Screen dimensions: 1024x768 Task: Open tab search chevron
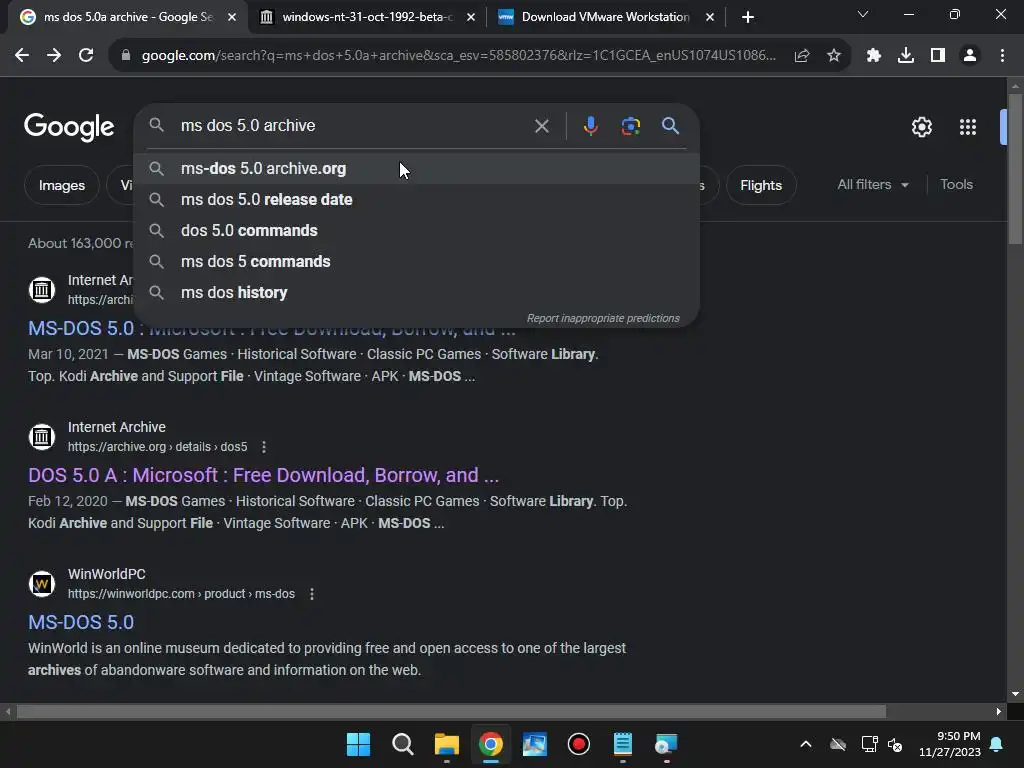tap(863, 14)
